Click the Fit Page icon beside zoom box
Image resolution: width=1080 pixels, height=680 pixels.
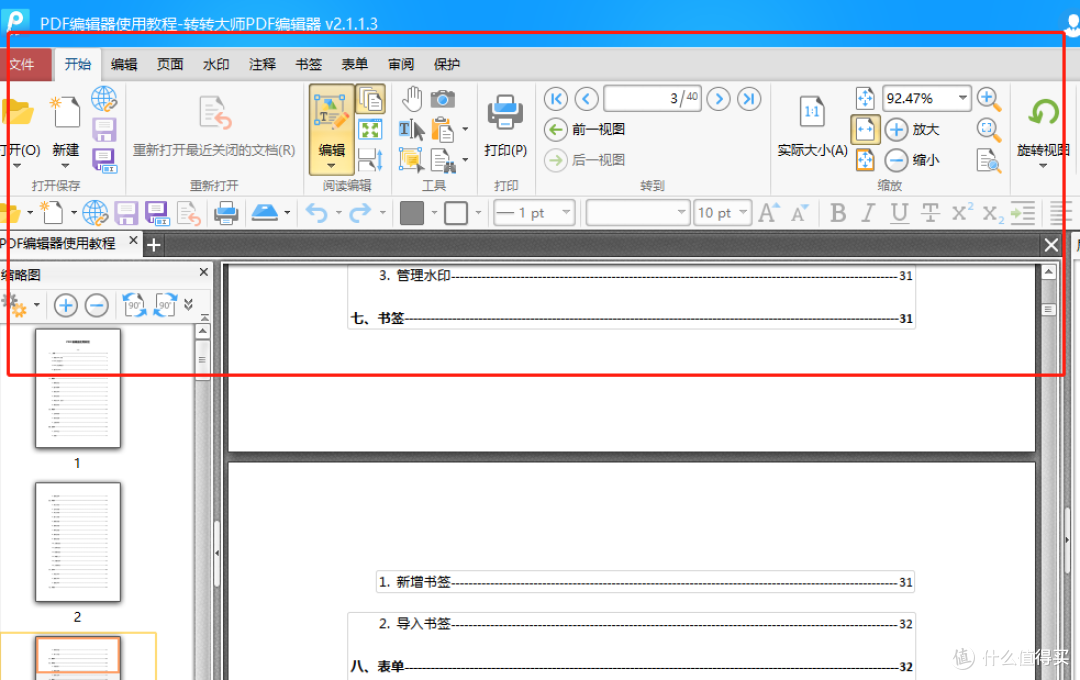click(865, 99)
